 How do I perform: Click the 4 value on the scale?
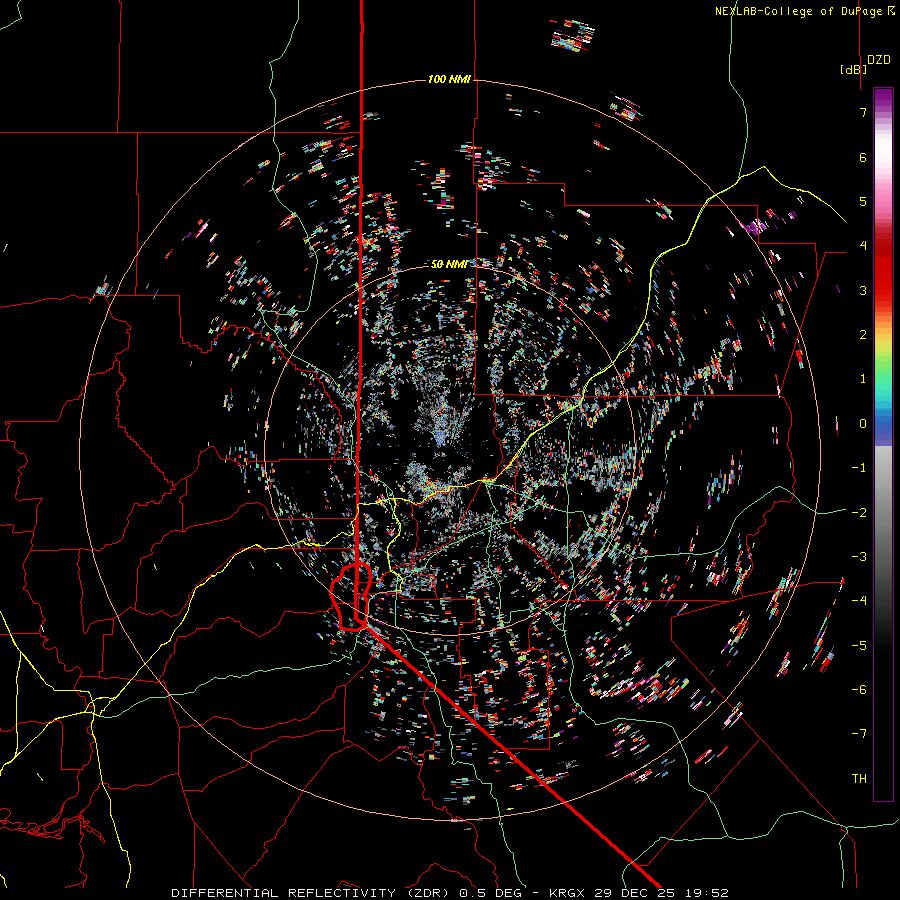863,246
